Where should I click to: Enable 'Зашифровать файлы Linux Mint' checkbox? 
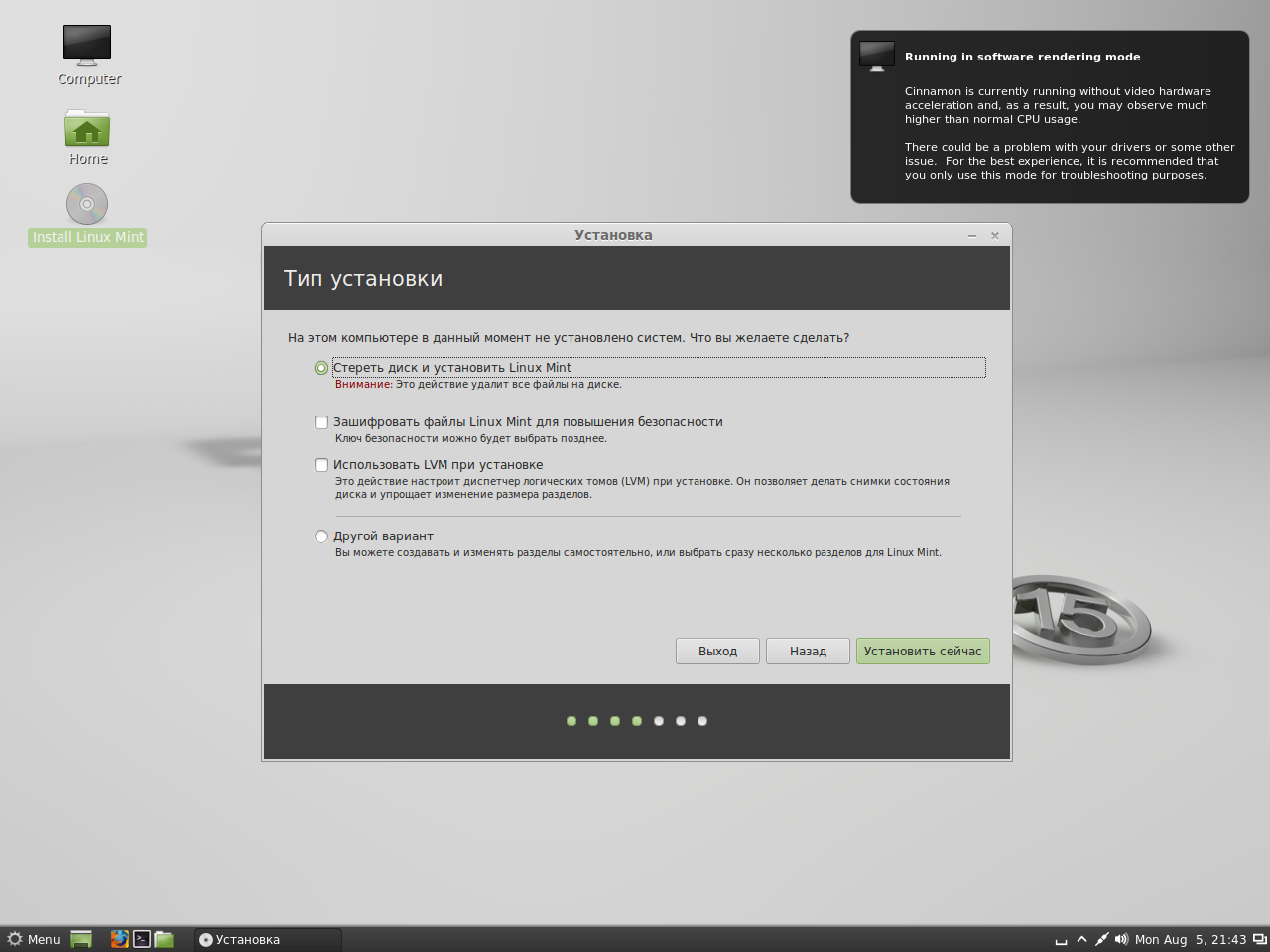pos(321,422)
